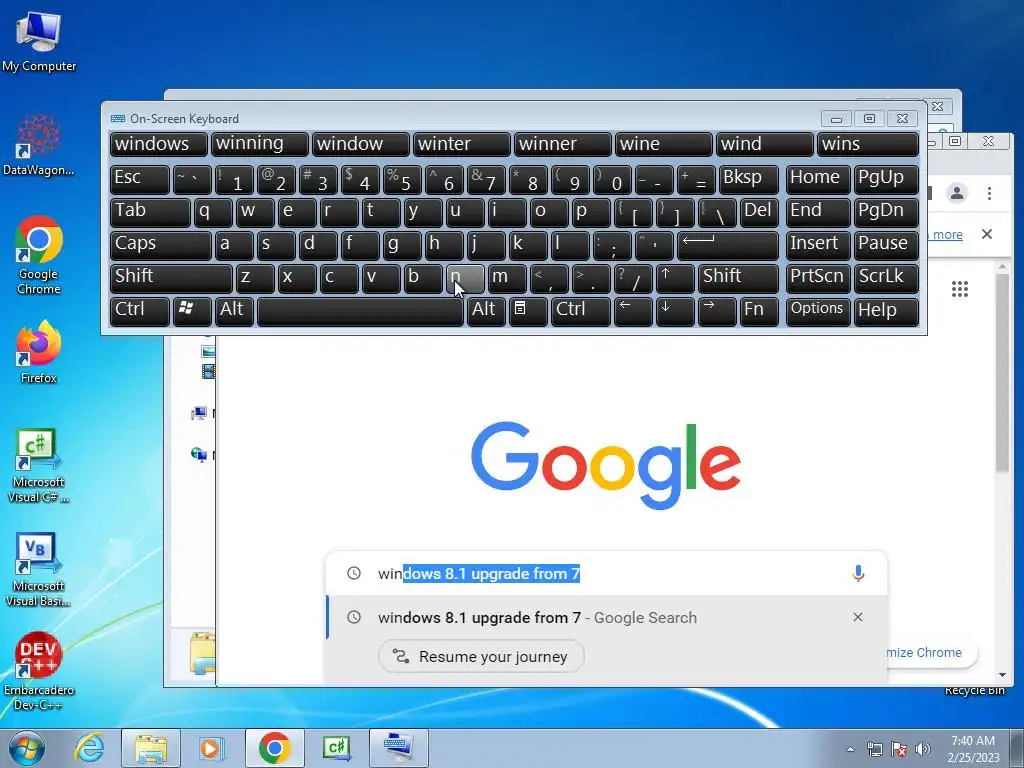This screenshot has height=768, width=1024.
Task: Show hidden tray icons arrow
Action: click(x=850, y=749)
